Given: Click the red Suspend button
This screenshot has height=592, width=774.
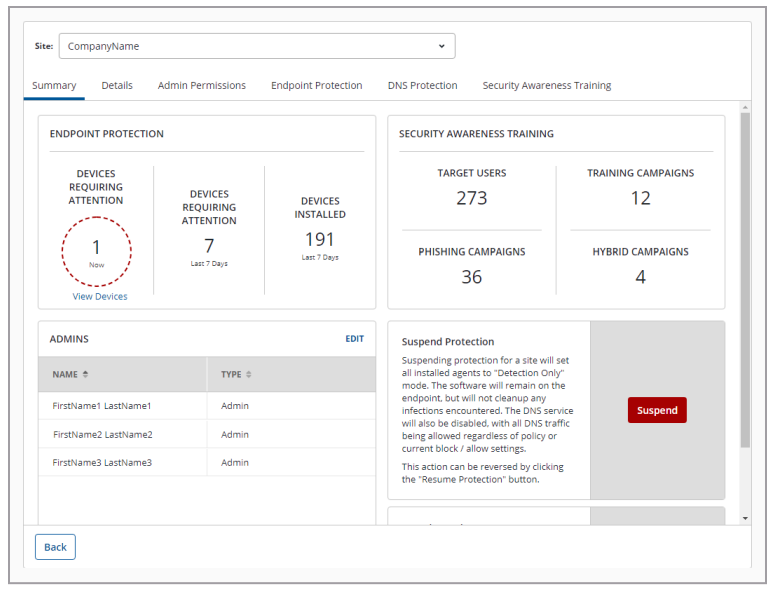Looking at the screenshot, I should tap(657, 410).
